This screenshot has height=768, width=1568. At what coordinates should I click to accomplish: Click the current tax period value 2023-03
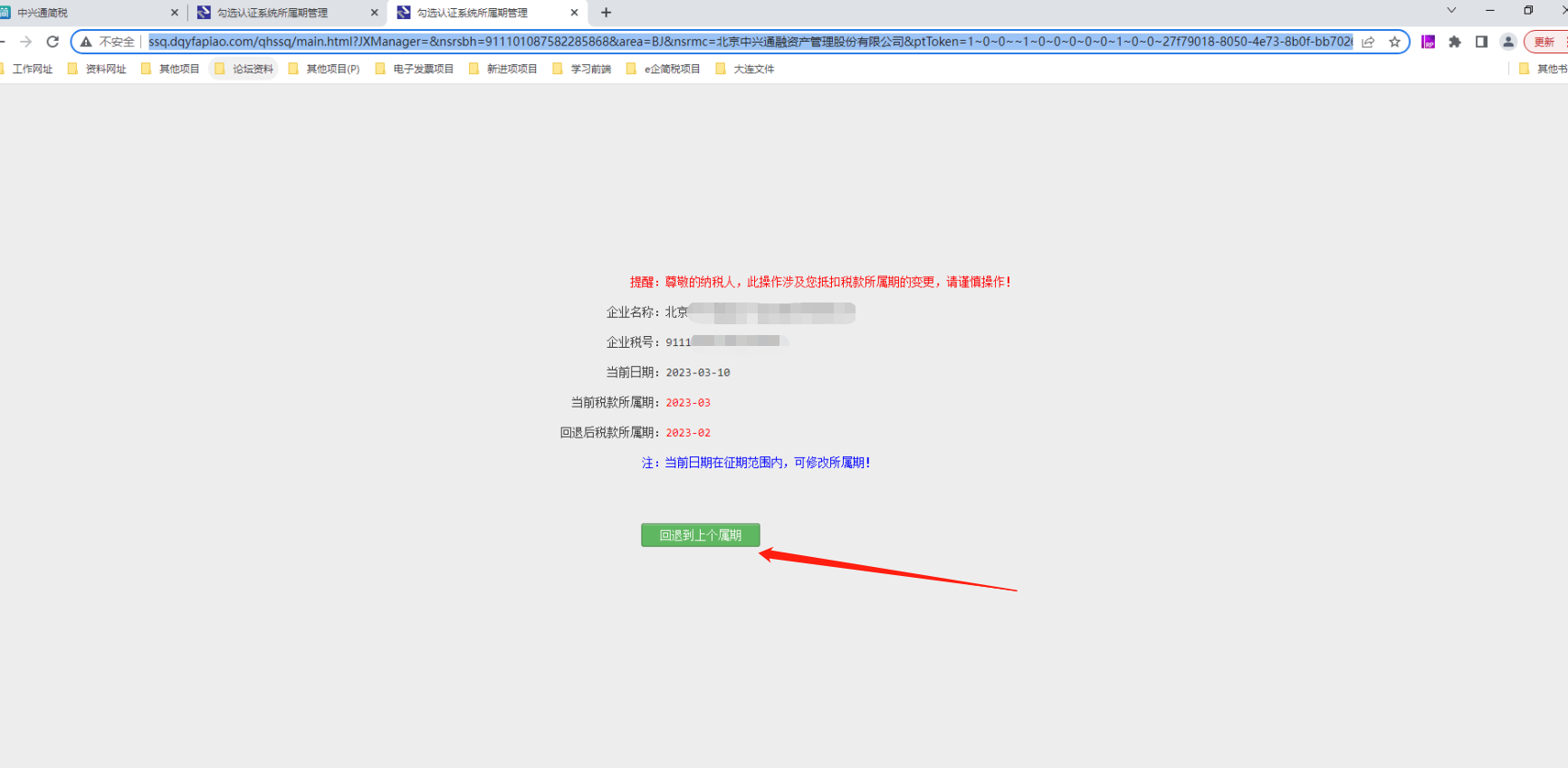[688, 402]
